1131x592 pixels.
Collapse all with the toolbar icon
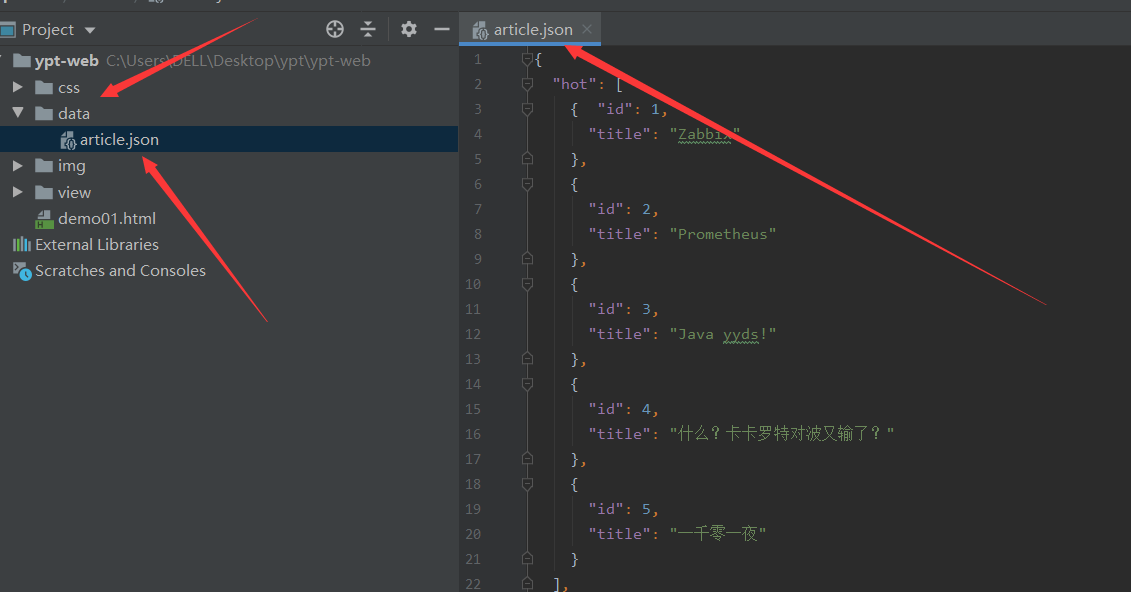pyautogui.click(x=368, y=30)
